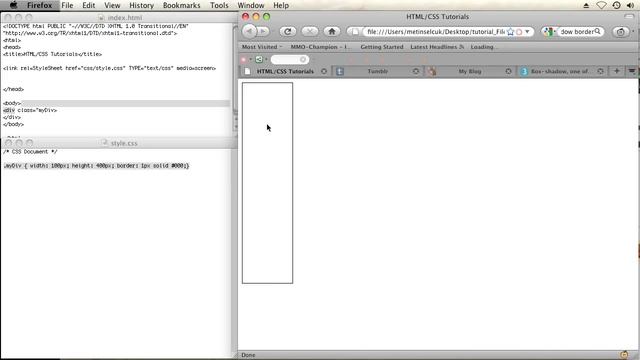Focus the address bar showing file:///Users/metinselcuk
The image size is (640, 360).
coord(435,31)
